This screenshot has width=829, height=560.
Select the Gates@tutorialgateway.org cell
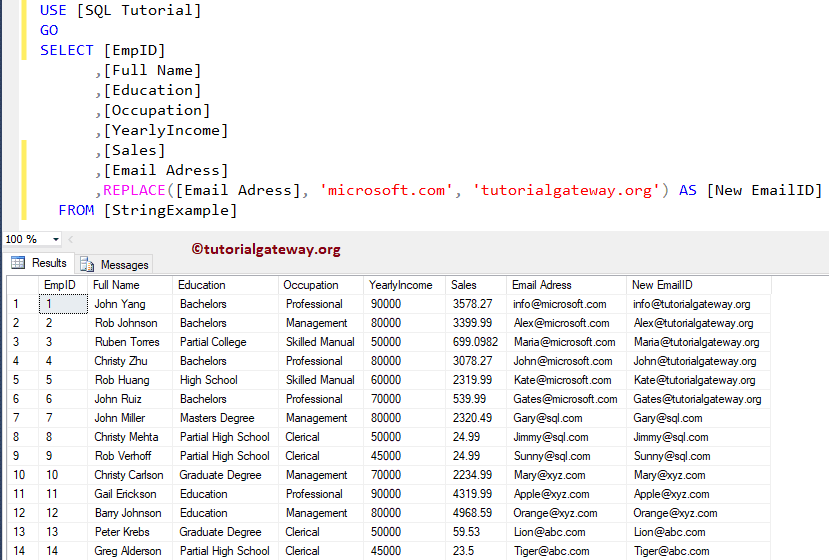(x=699, y=399)
